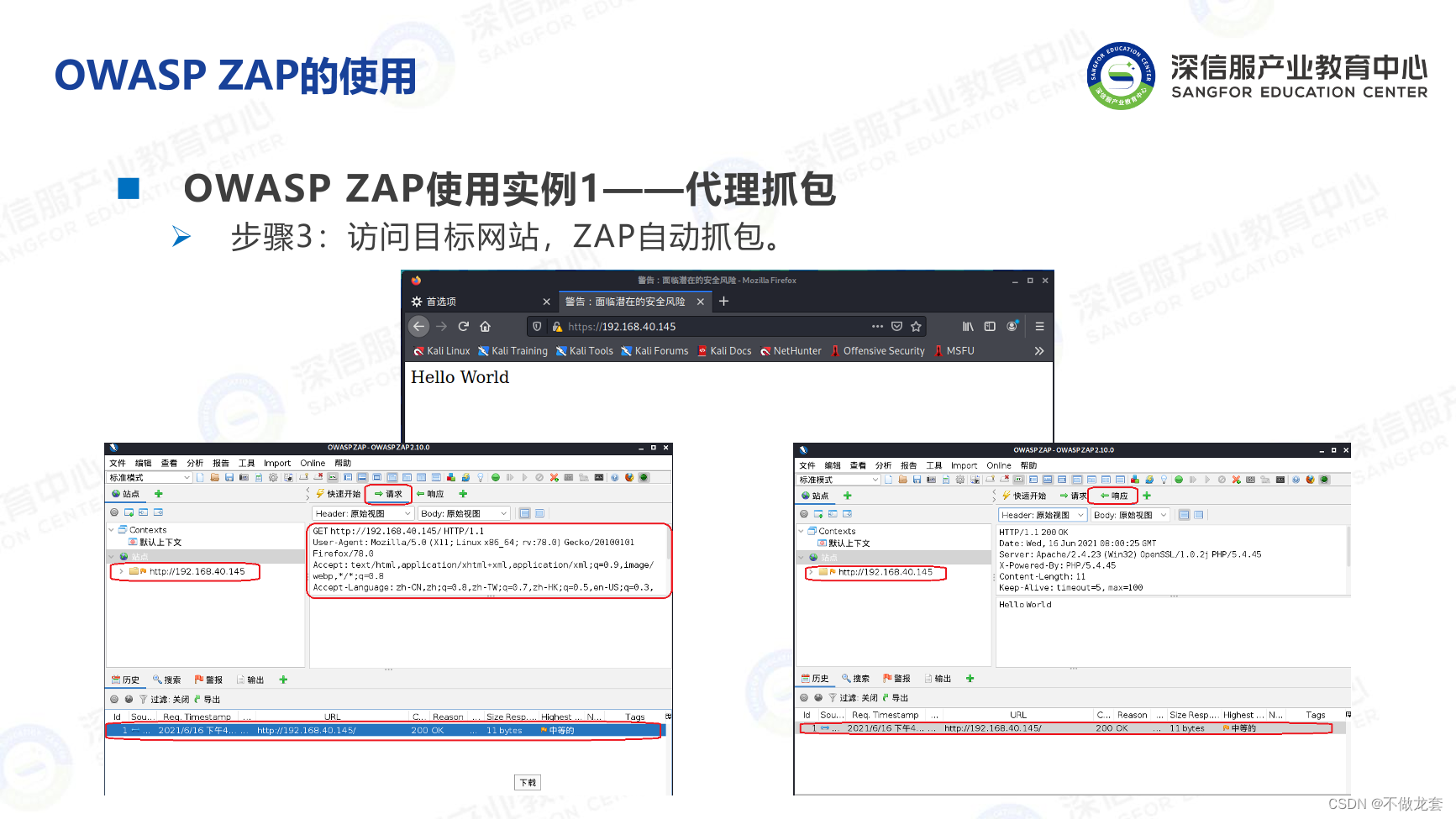Collapse the Contexts tree in left ZAP
Image resolution: width=1456 pixels, height=819 pixels.
point(111,530)
